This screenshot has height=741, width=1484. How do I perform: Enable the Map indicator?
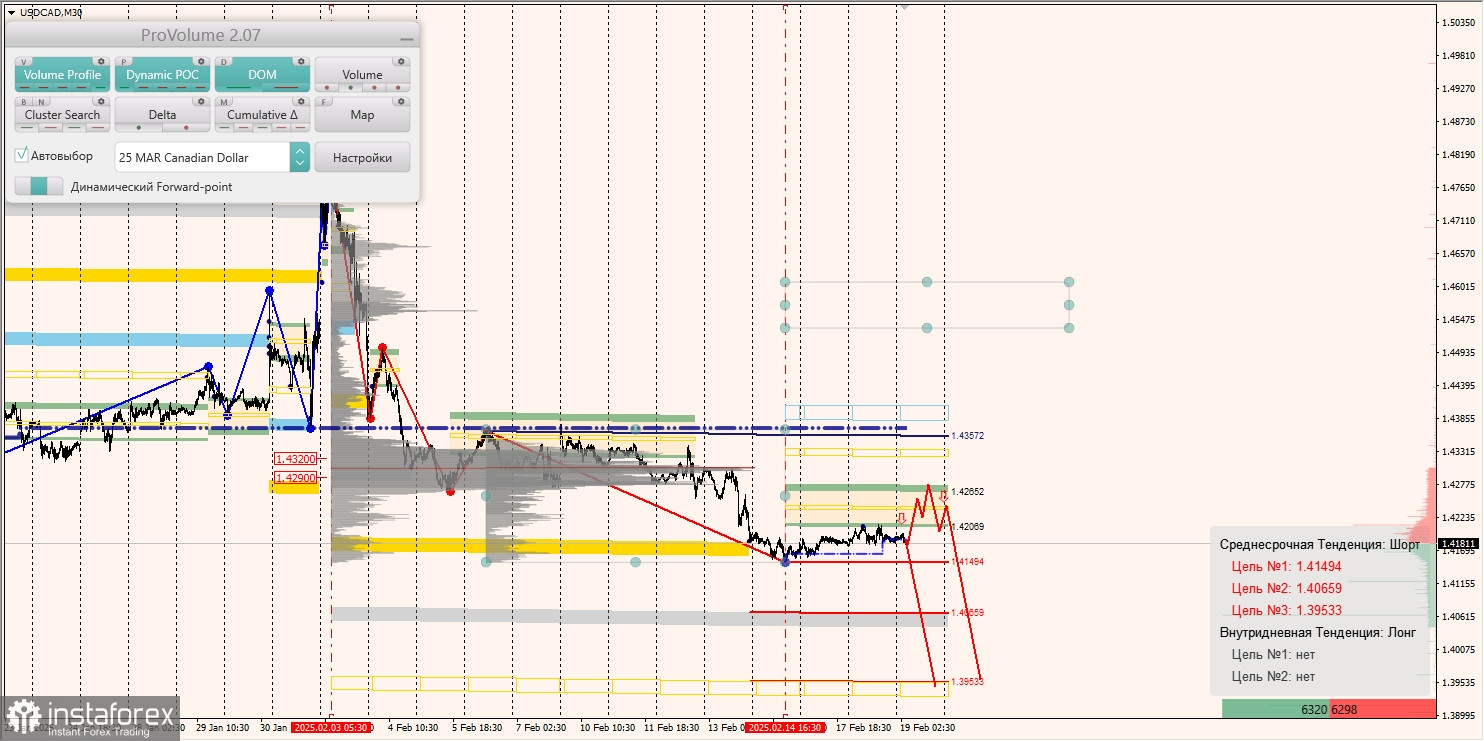point(362,115)
